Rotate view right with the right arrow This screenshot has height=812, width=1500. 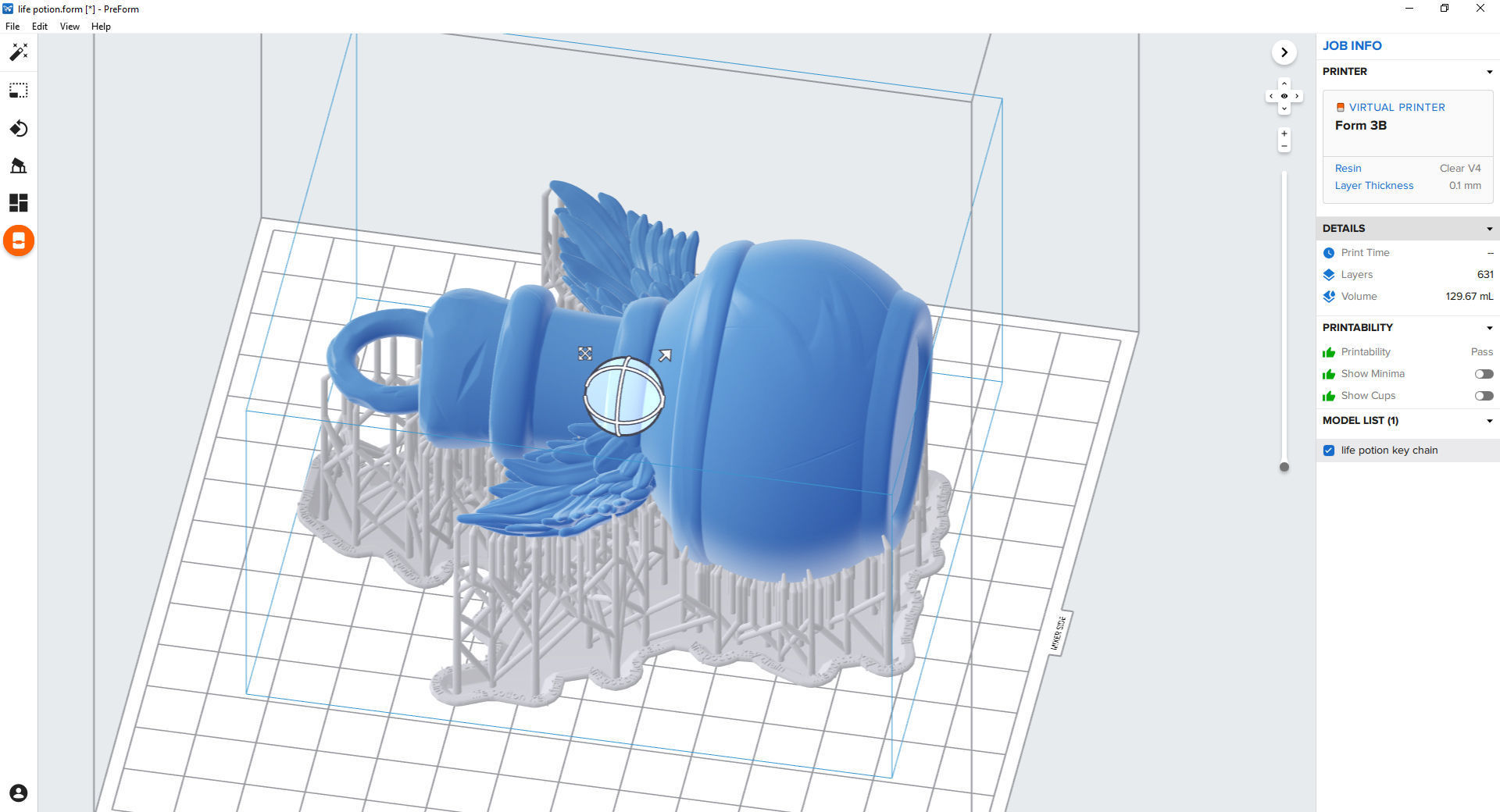pyautogui.click(x=1297, y=96)
